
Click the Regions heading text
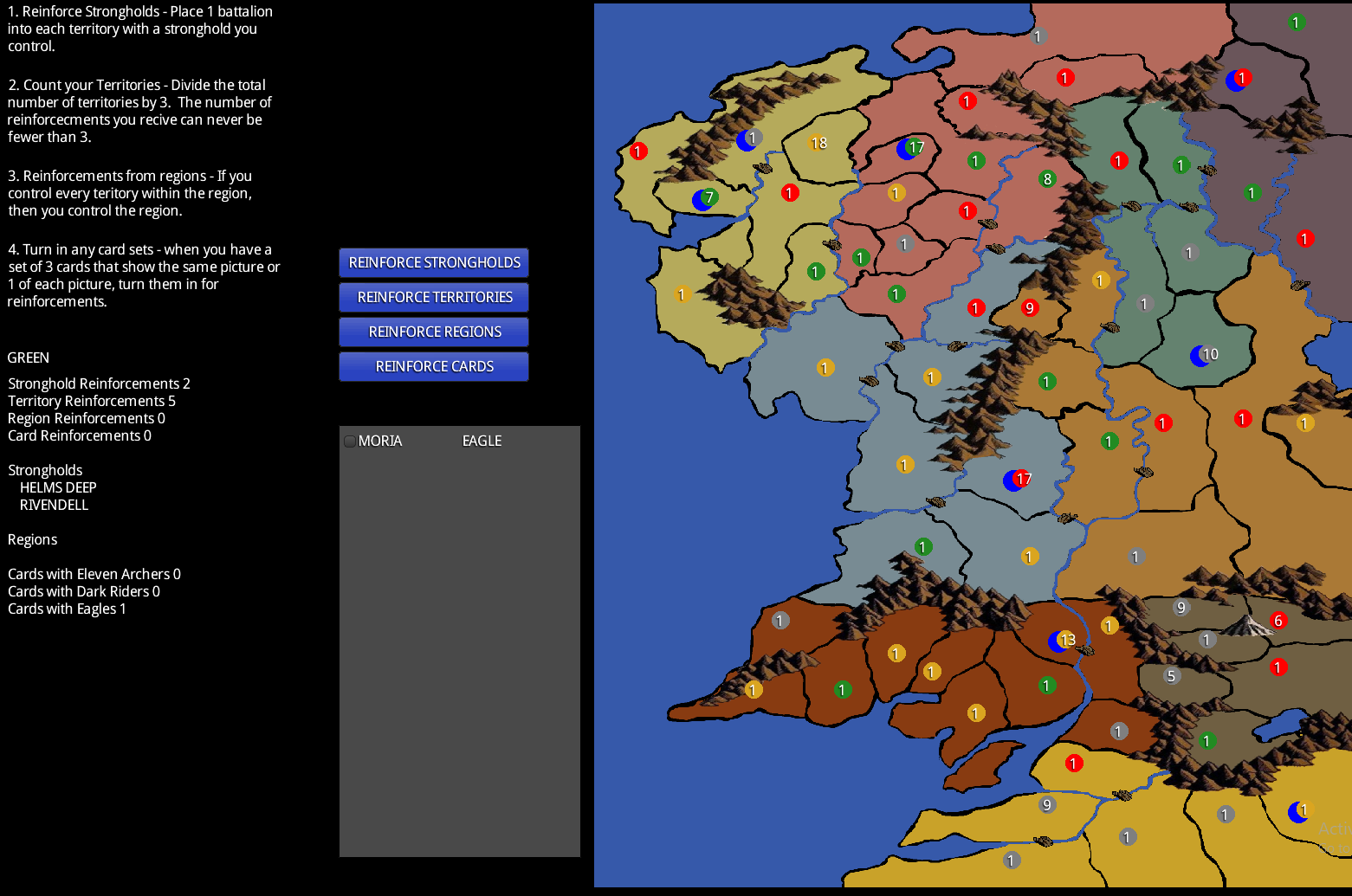pyautogui.click(x=32, y=539)
